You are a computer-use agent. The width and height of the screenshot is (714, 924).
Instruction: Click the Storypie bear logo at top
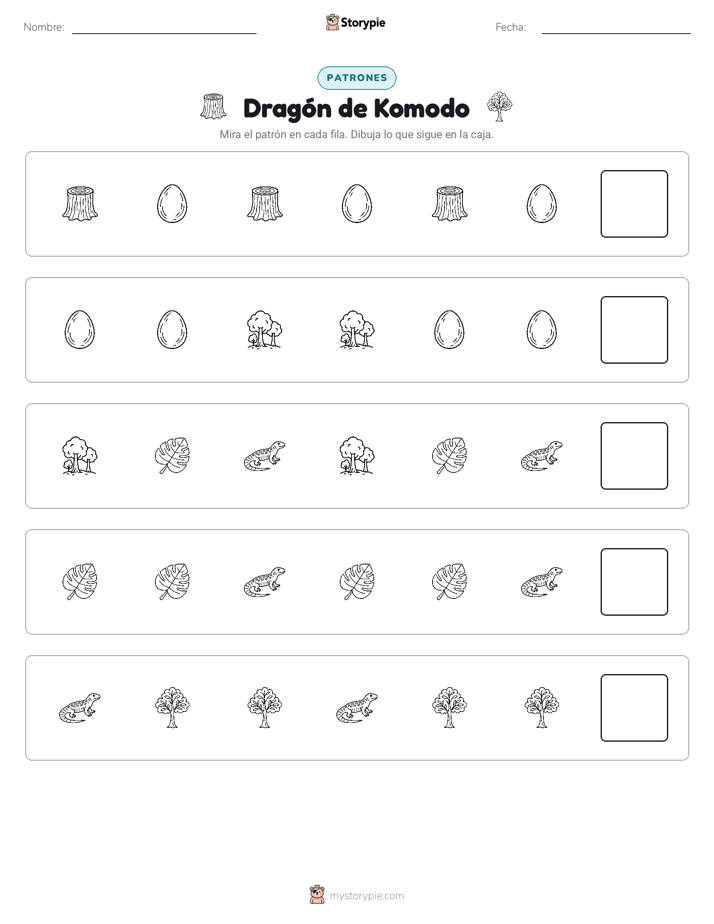(x=332, y=22)
